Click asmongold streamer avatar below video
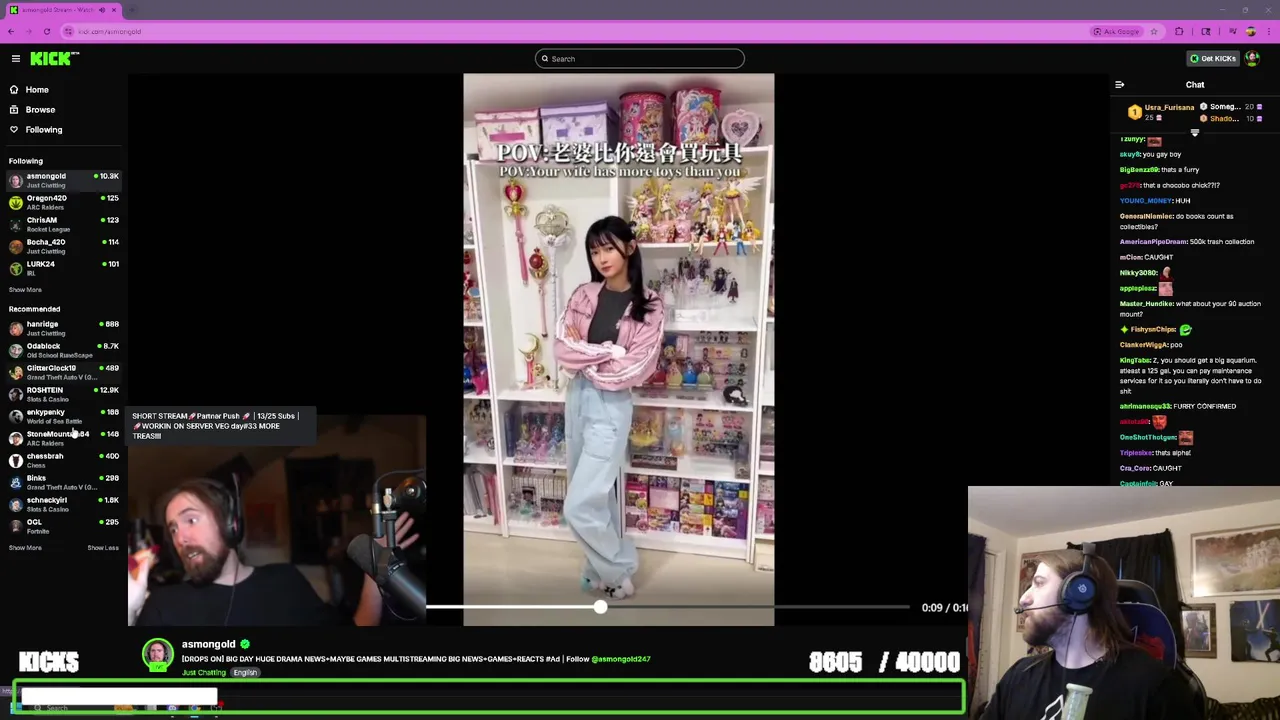 coord(157,655)
